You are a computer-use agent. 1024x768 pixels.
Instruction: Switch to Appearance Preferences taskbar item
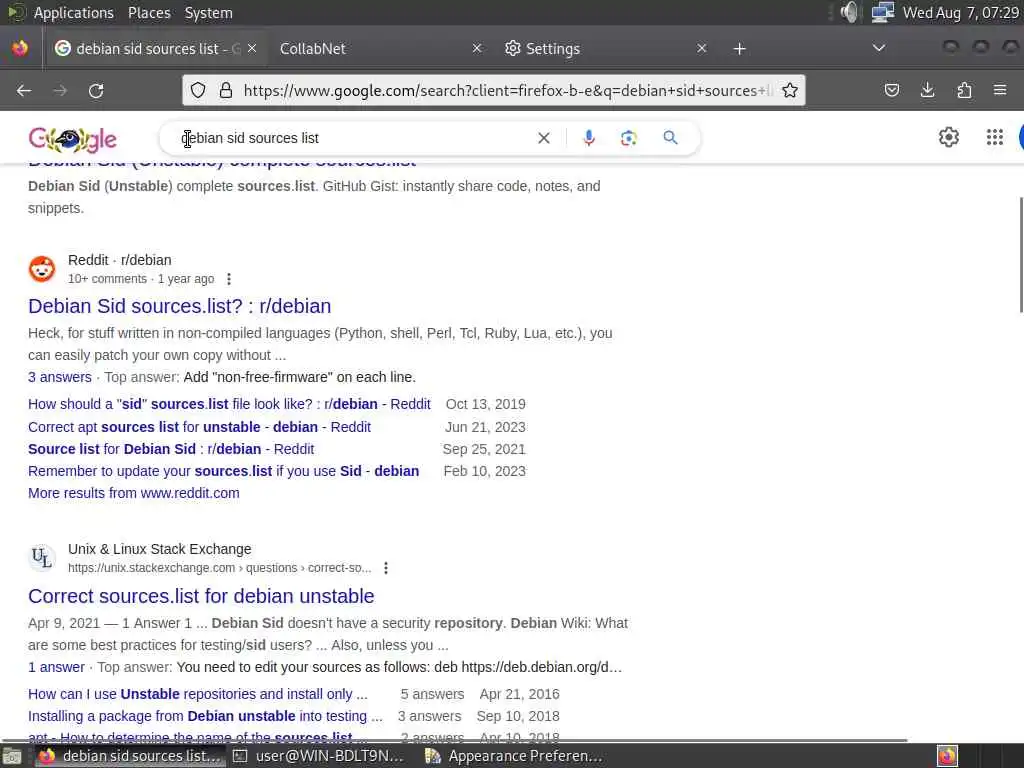(x=514, y=756)
